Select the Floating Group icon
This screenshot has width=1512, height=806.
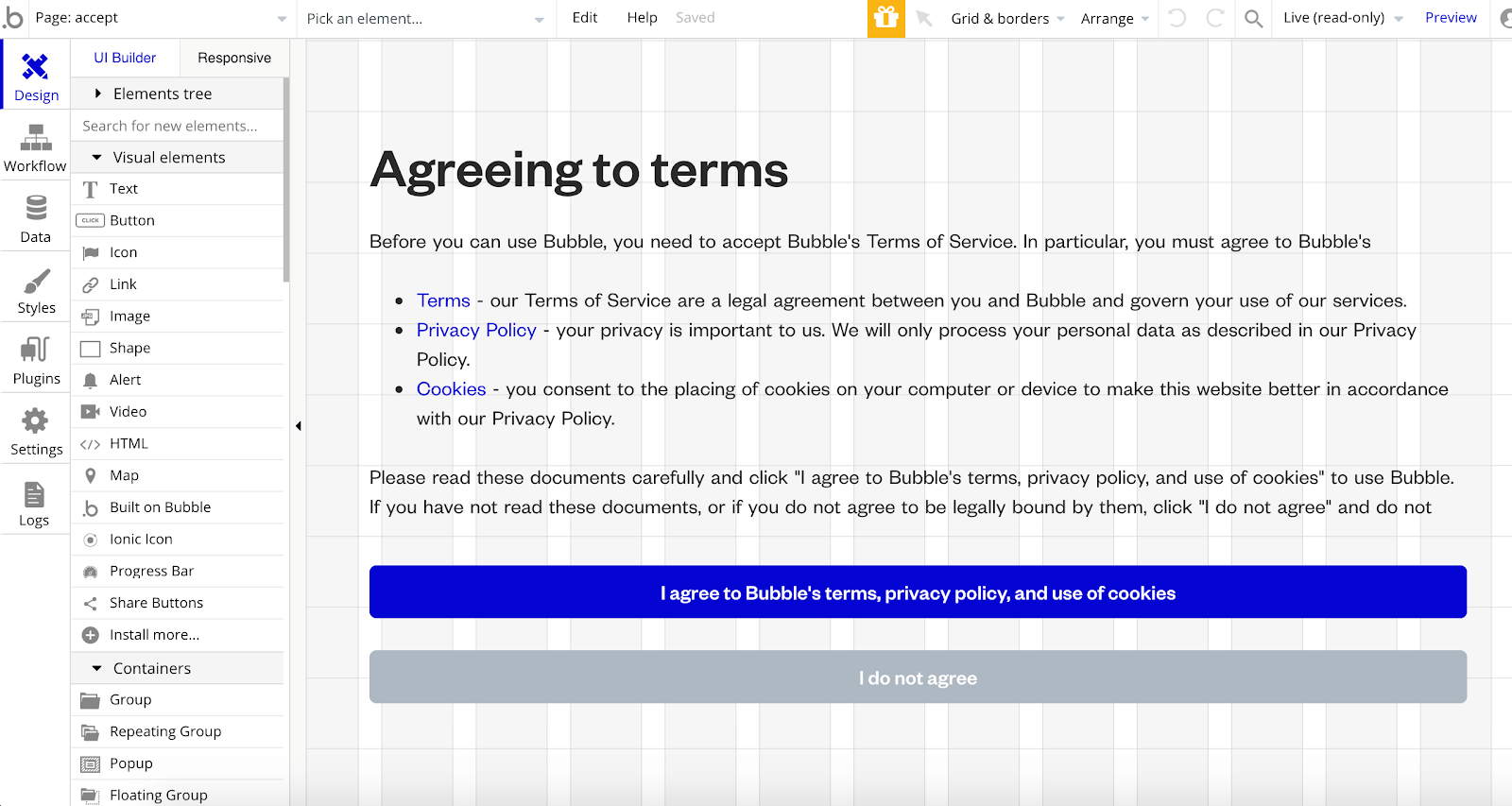click(90, 796)
